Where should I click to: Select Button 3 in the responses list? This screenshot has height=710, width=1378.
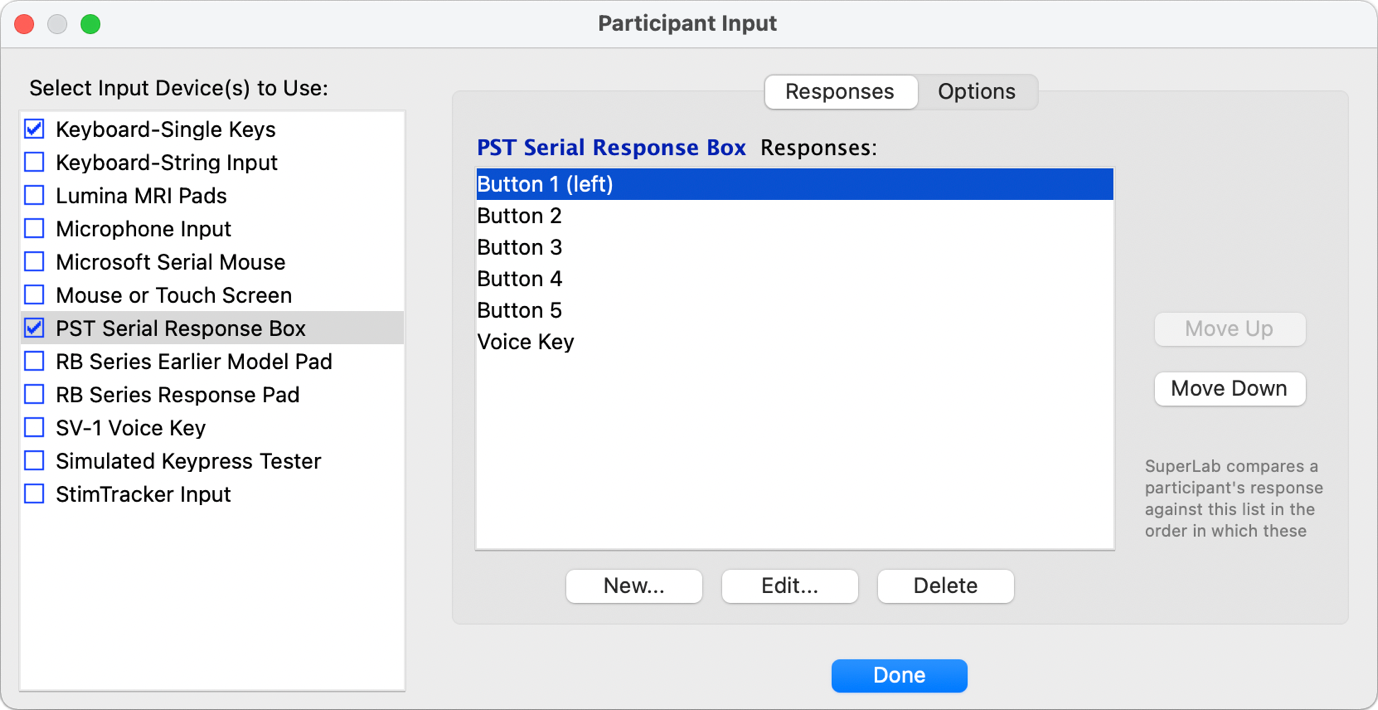(520, 247)
